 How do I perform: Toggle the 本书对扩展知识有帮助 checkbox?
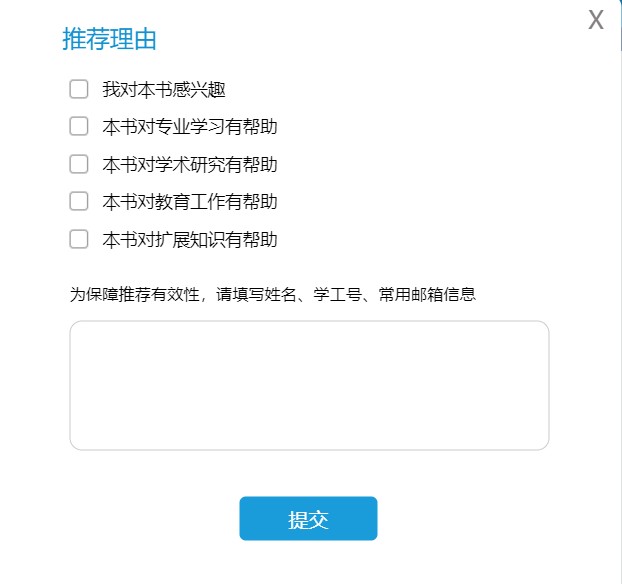pyautogui.click(x=79, y=239)
